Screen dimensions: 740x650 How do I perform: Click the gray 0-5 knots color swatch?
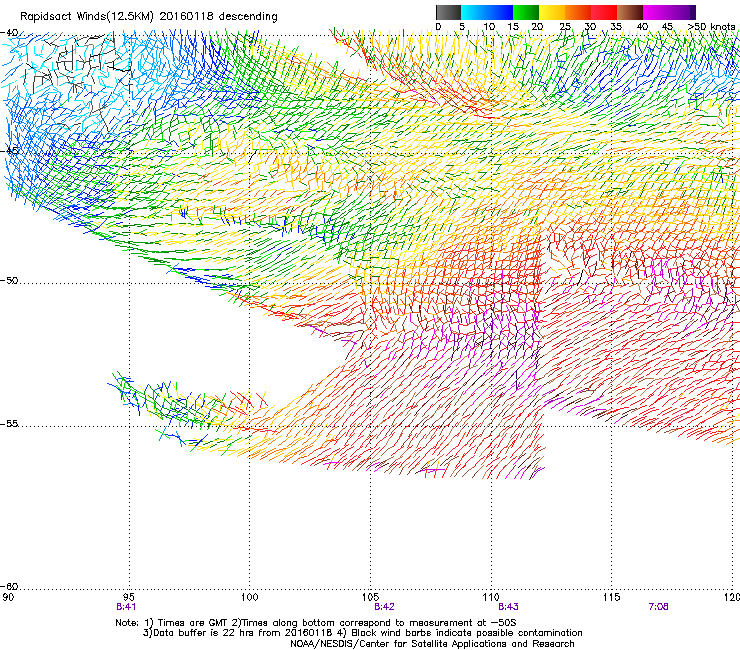[x=448, y=12]
